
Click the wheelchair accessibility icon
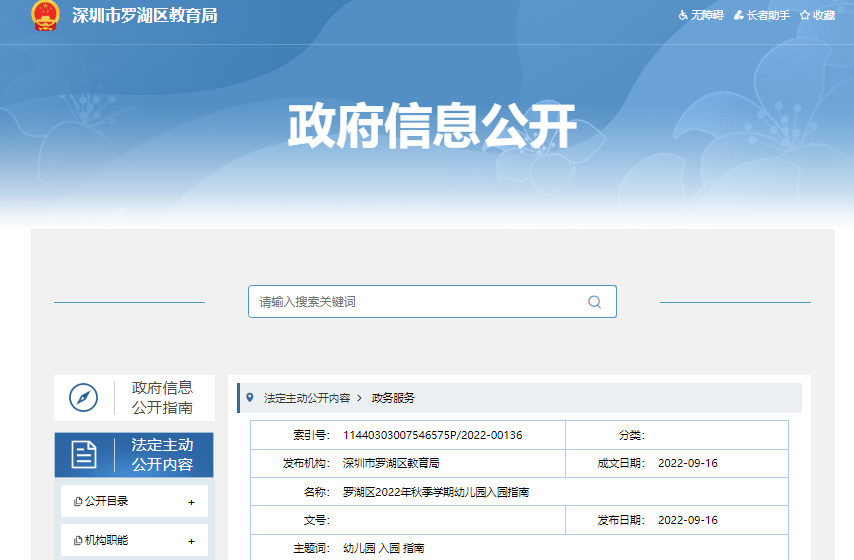coord(684,16)
